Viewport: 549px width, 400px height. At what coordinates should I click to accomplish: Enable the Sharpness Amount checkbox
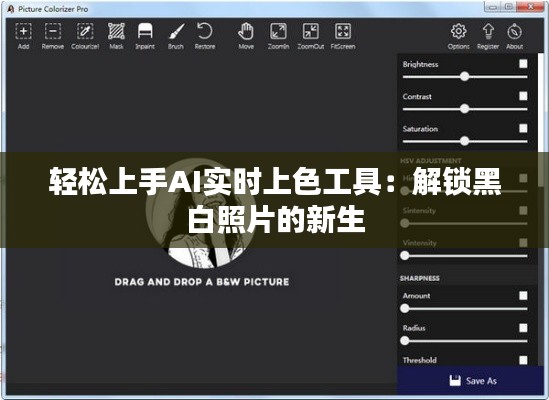[523, 296]
